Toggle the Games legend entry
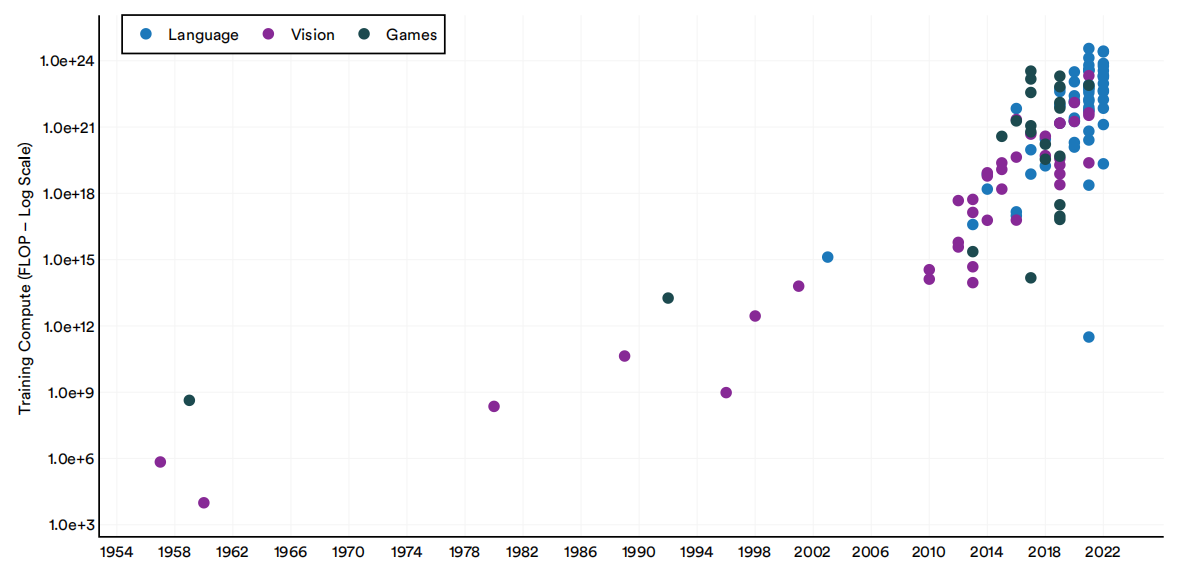 (411, 35)
